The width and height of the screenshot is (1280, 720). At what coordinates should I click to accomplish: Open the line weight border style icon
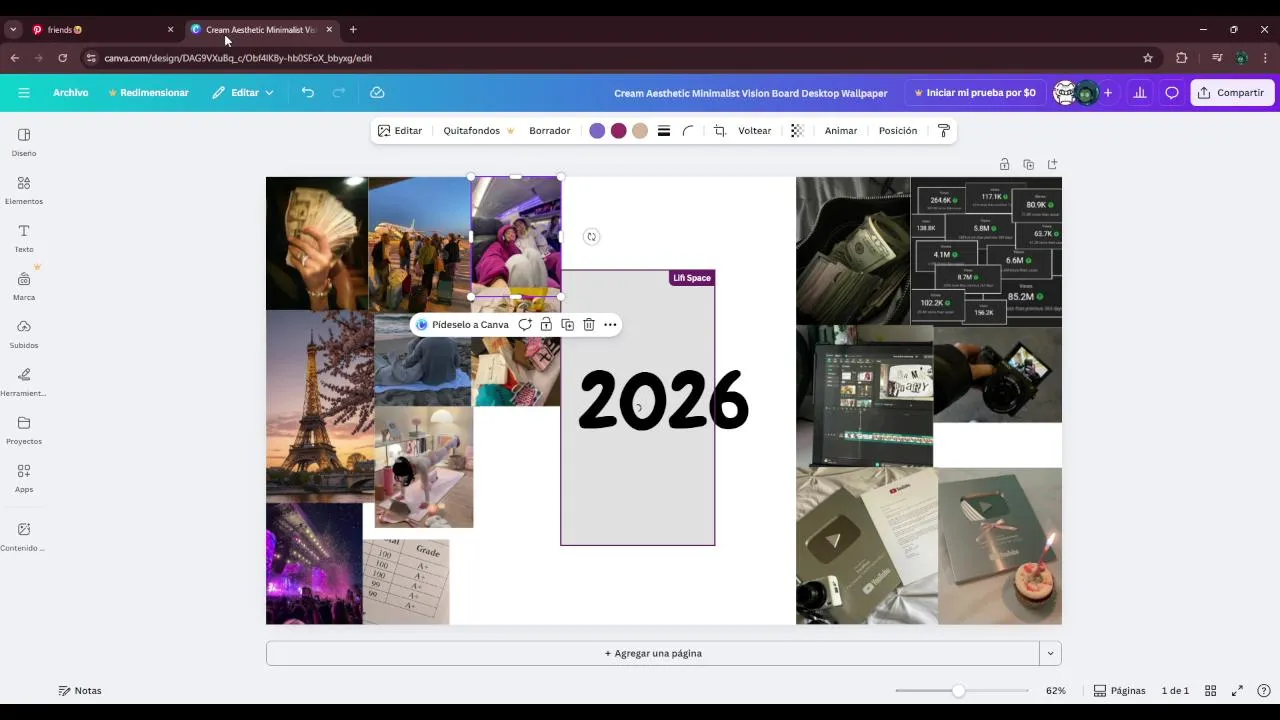pos(664,131)
